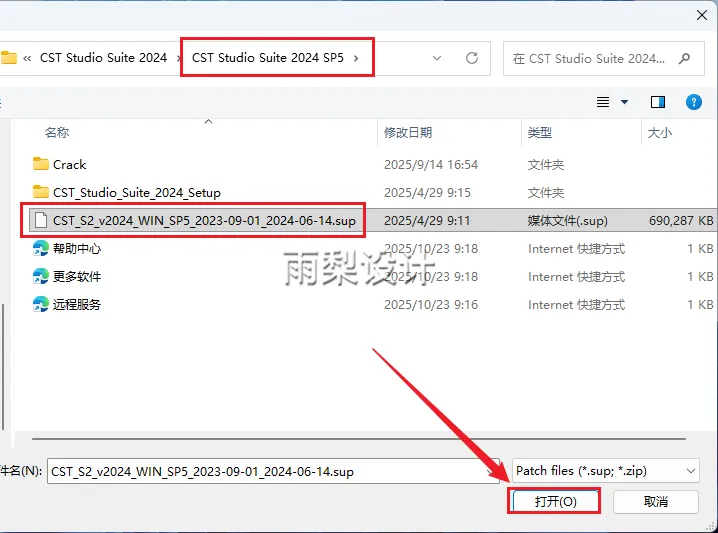
Task: Click the search magnifier icon
Action: [x=684, y=59]
